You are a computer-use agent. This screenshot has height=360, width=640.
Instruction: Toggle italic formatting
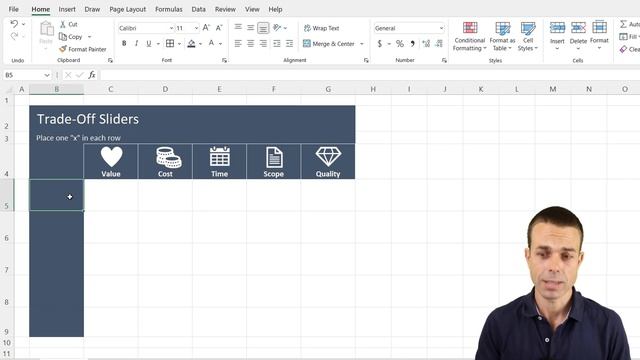[x=136, y=43]
